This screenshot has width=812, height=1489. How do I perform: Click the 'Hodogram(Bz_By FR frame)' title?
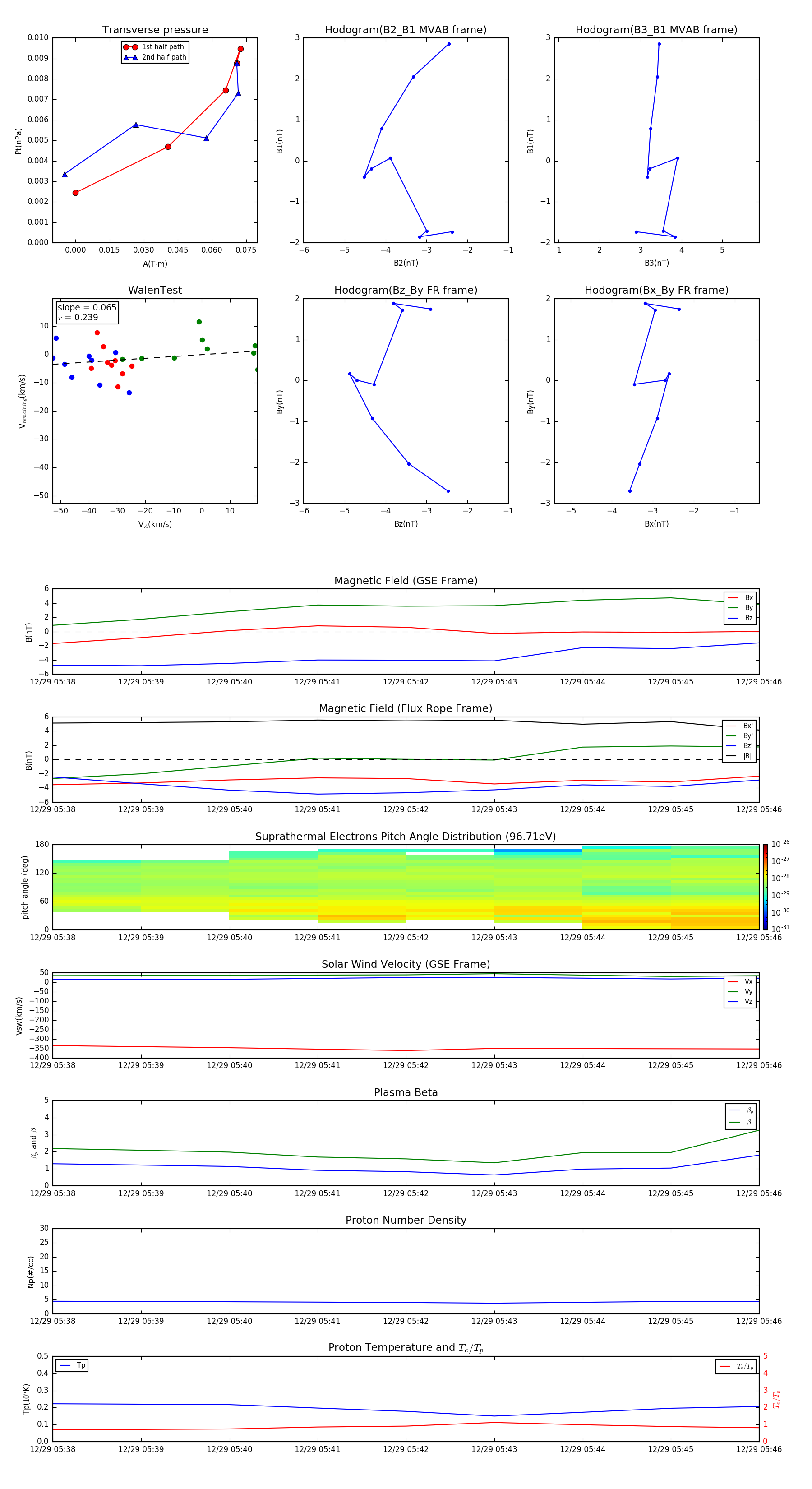[406, 290]
